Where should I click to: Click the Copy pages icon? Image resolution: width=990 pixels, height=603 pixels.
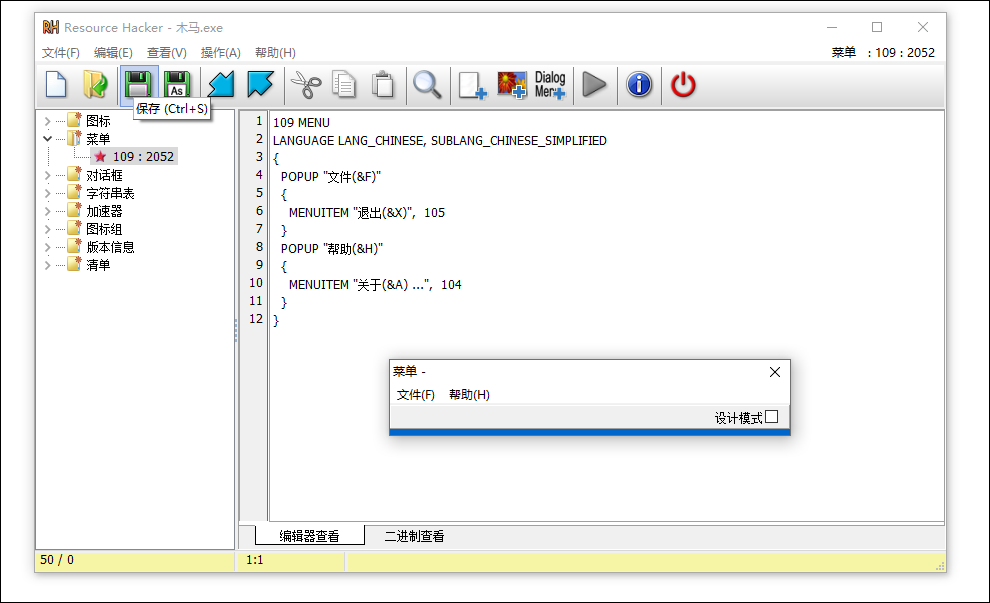pos(344,85)
